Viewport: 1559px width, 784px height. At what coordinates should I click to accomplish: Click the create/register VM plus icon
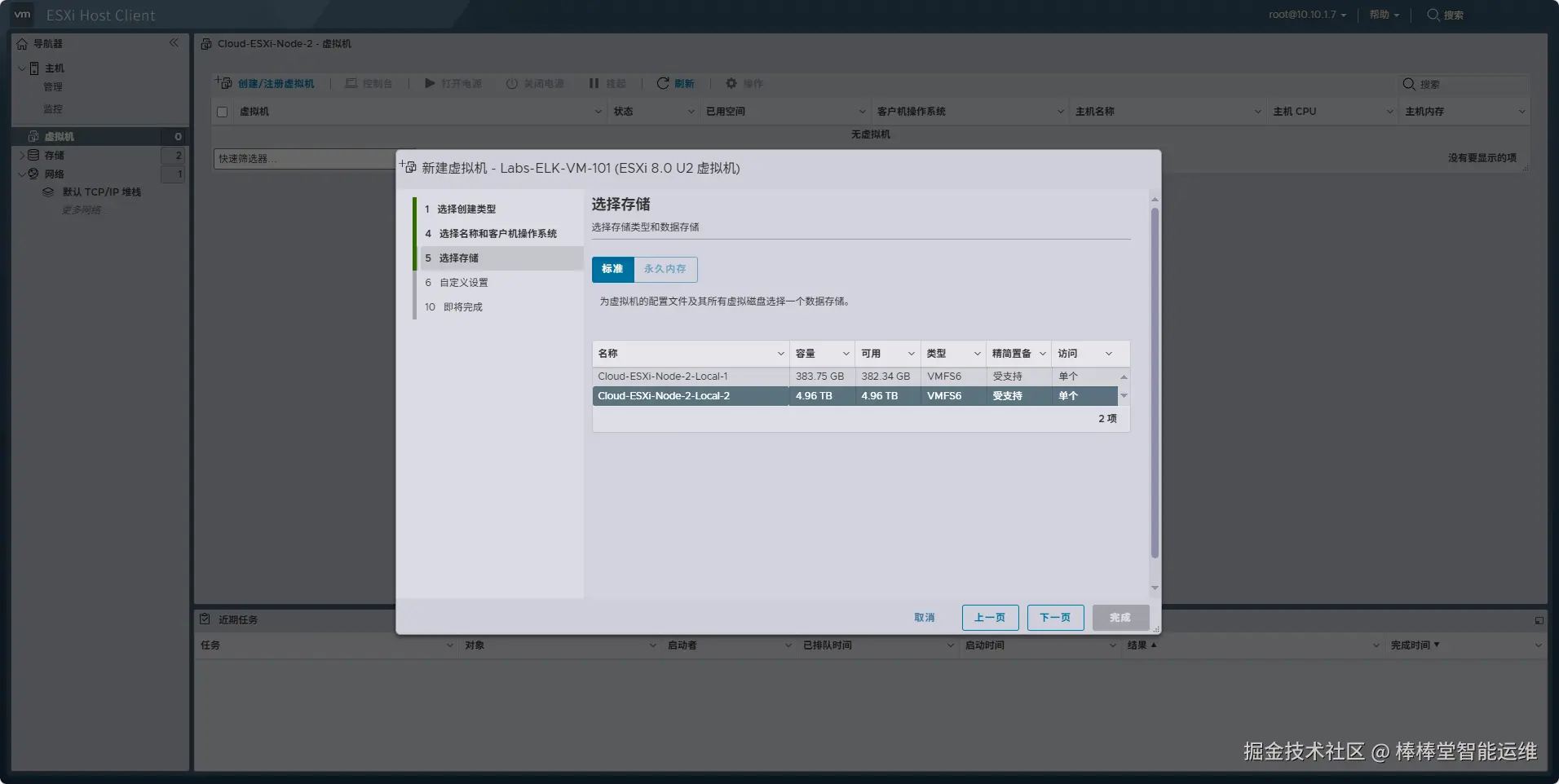(x=223, y=82)
